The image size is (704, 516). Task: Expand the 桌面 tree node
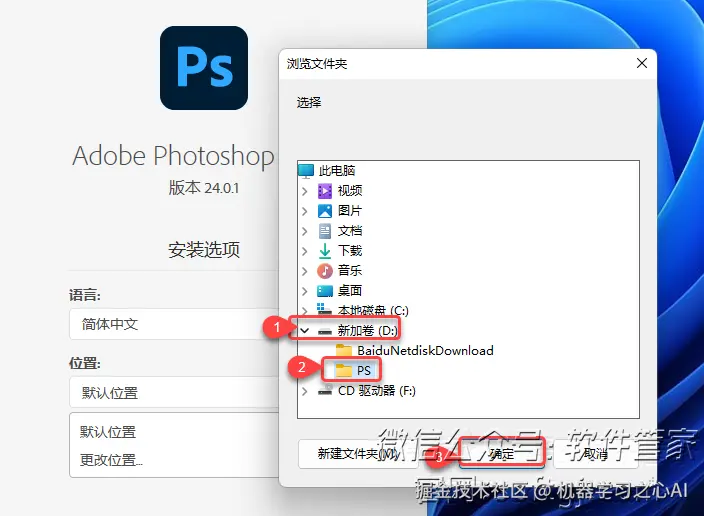pyautogui.click(x=305, y=291)
